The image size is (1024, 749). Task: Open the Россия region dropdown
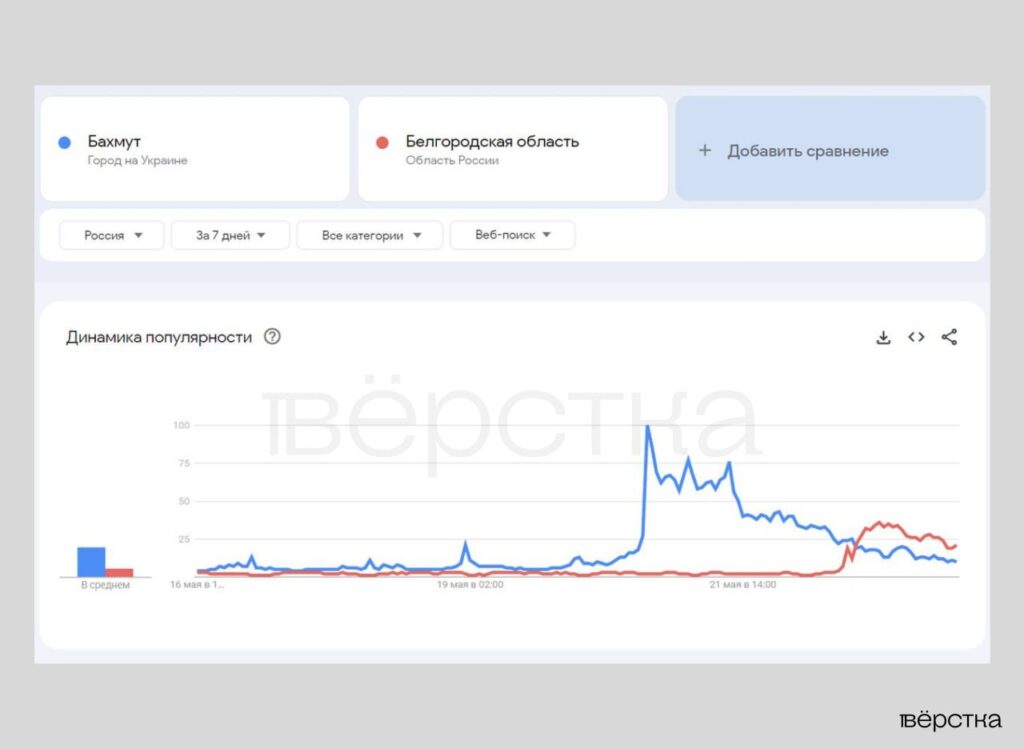point(111,235)
